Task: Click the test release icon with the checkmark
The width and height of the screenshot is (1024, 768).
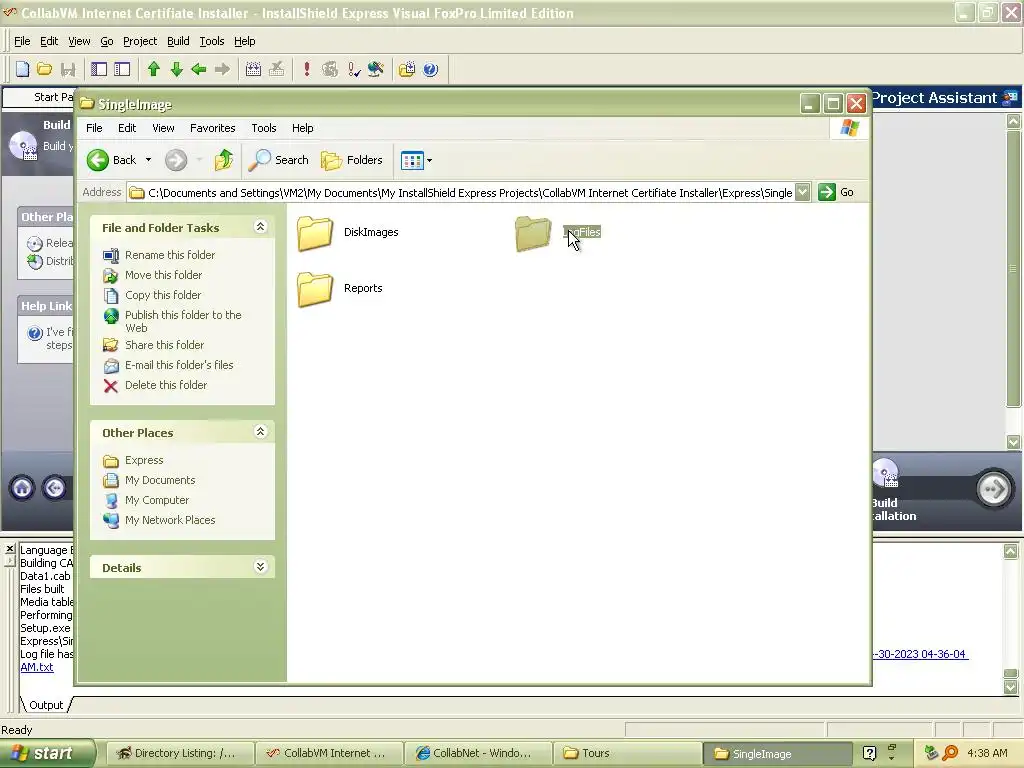Action: tap(353, 69)
